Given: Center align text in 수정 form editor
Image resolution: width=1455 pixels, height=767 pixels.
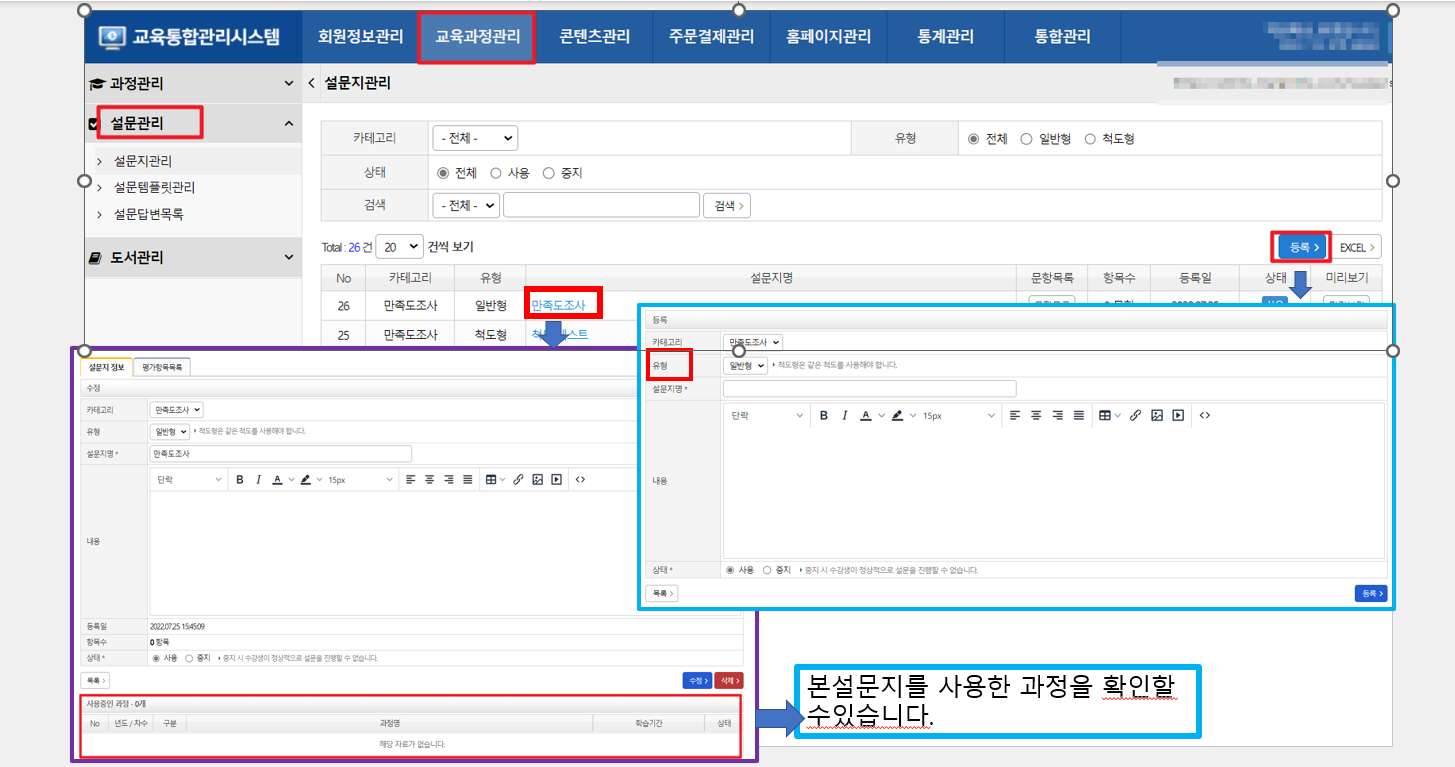Looking at the screenshot, I should (x=429, y=480).
